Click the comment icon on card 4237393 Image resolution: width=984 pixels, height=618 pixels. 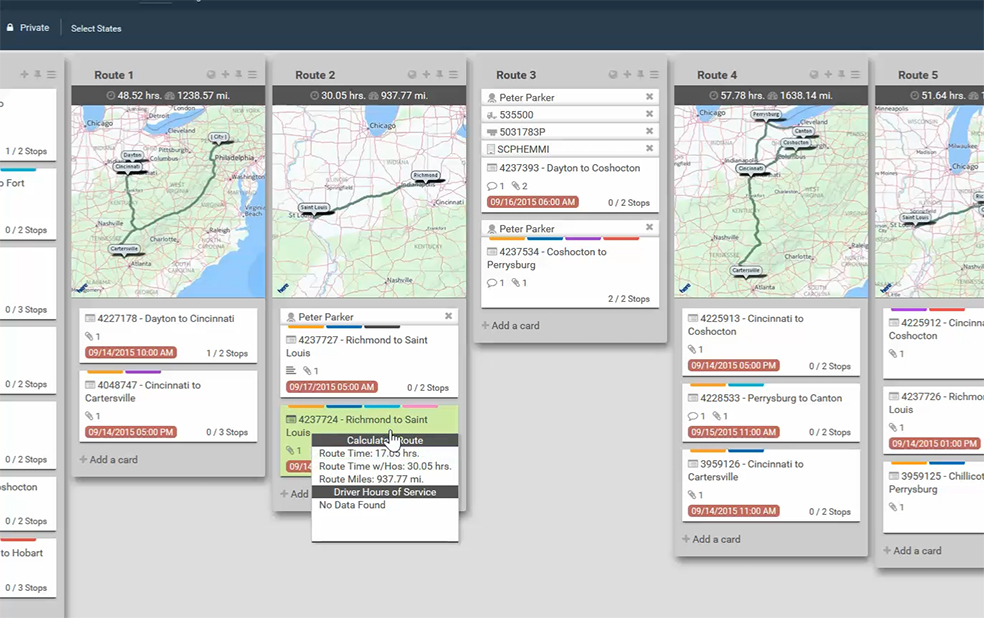point(492,185)
